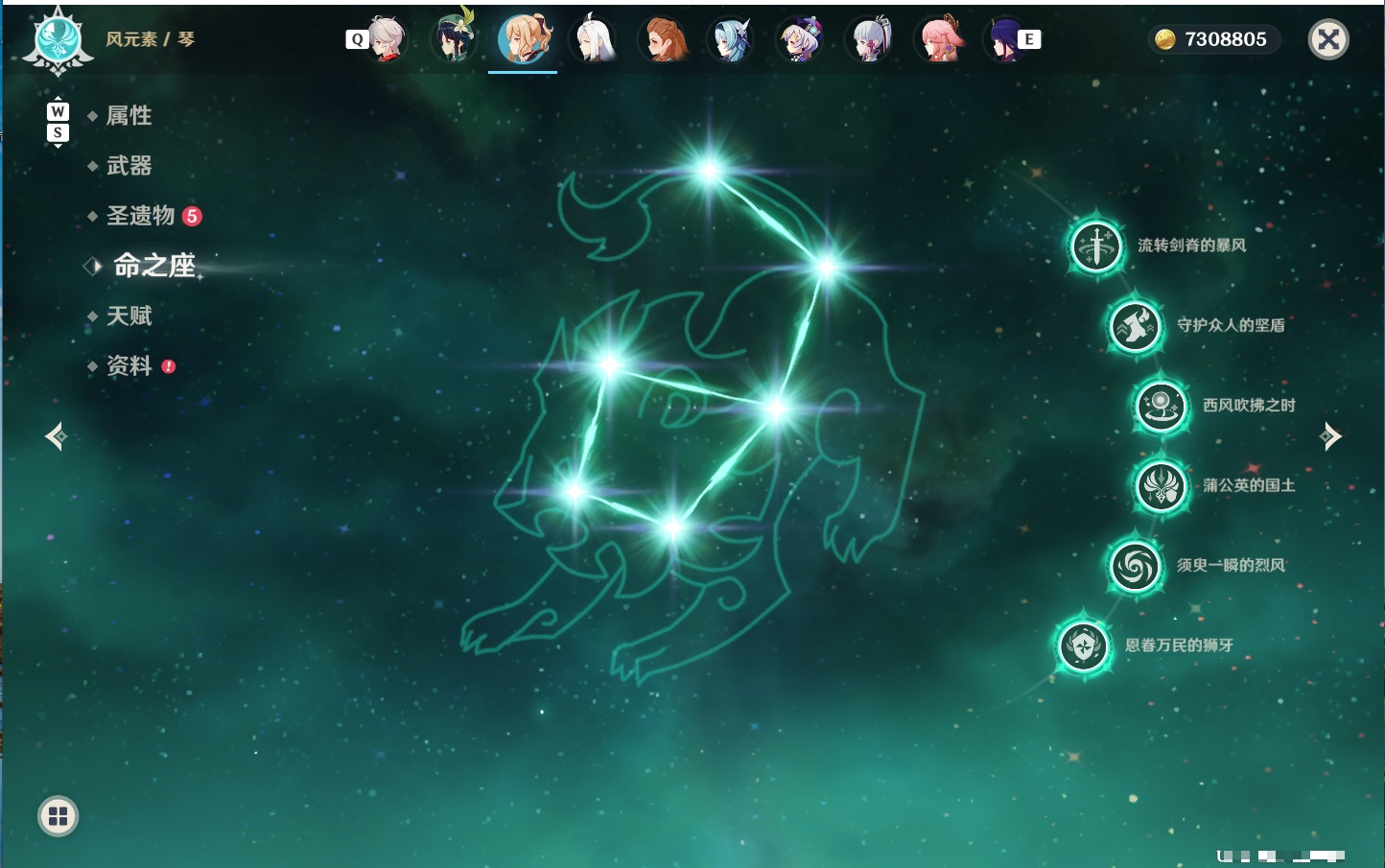Select the 恩眷万民的狮牙 constellation icon
The width and height of the screenshot is (1385, 868).
(x=1084, y=645)
